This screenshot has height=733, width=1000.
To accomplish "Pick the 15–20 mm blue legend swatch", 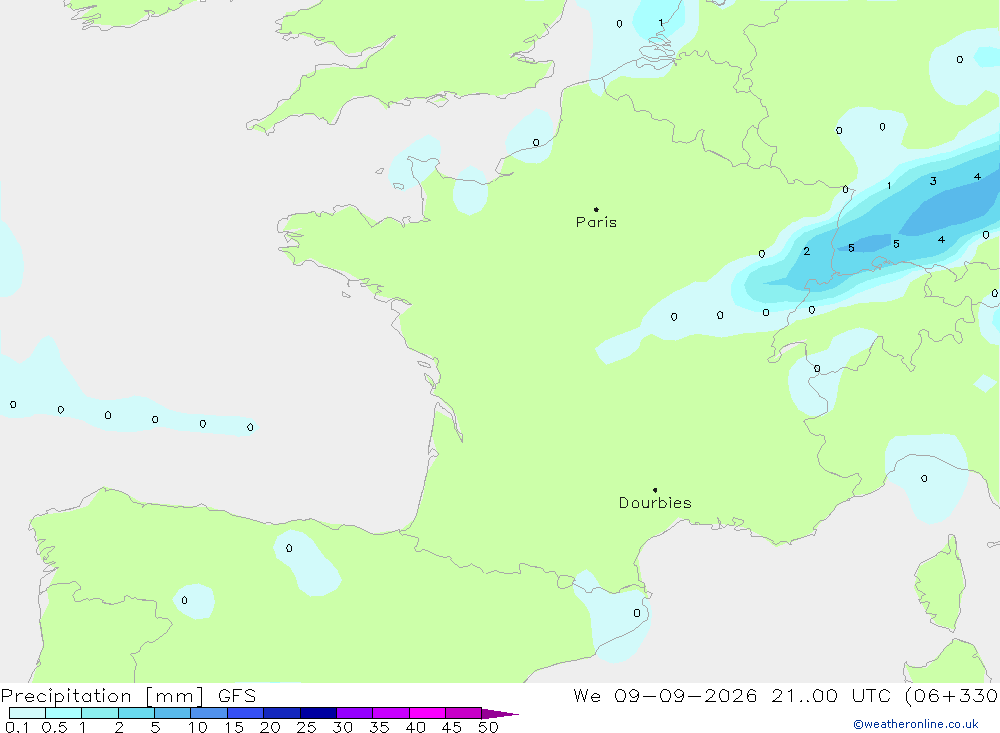I will 246,713.
